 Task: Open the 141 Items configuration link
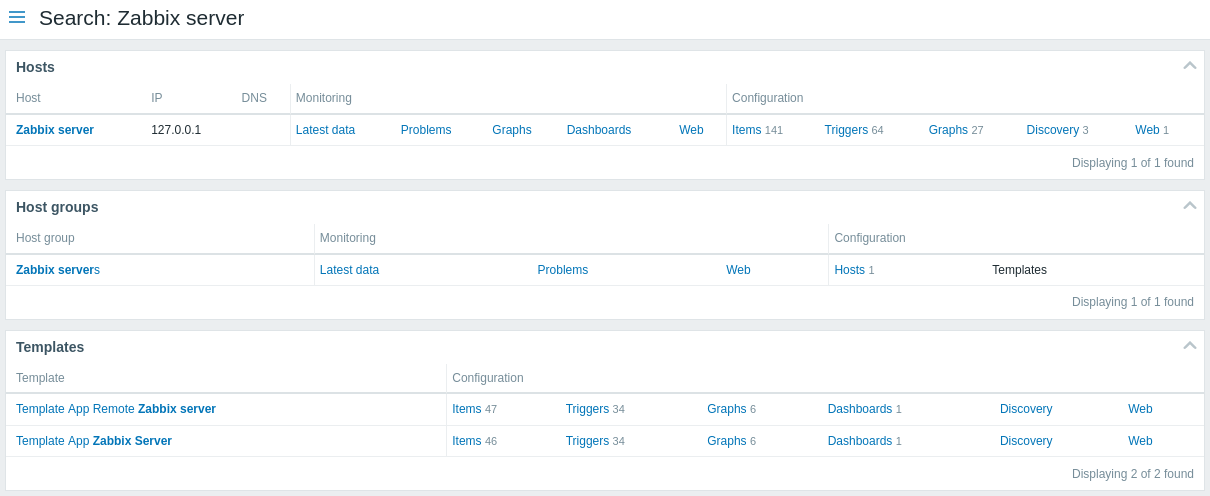tap(747, 130)
